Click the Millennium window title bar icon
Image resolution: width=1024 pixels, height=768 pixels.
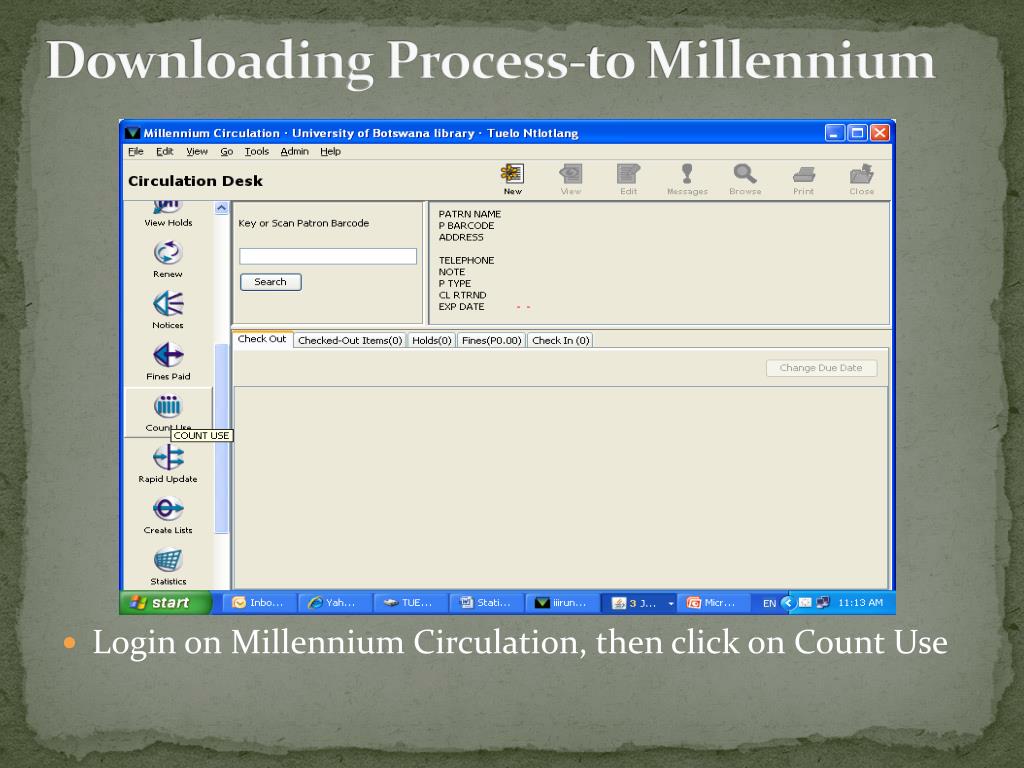click(x=133, y=133)
